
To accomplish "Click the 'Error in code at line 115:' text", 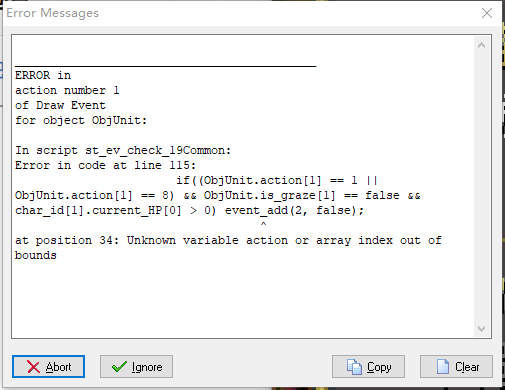I will 106,165.
